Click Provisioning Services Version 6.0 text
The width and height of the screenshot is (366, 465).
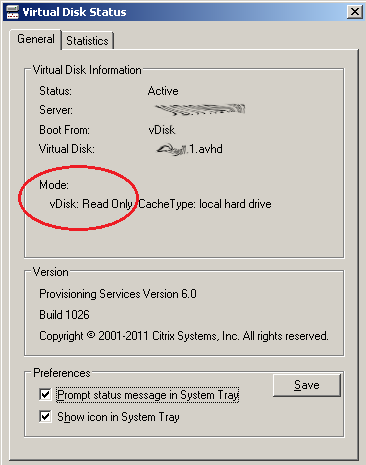118,294
